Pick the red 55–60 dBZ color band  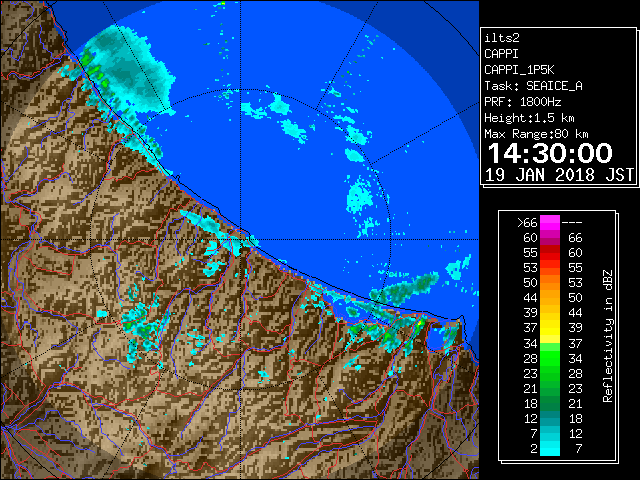click(550, 253)
